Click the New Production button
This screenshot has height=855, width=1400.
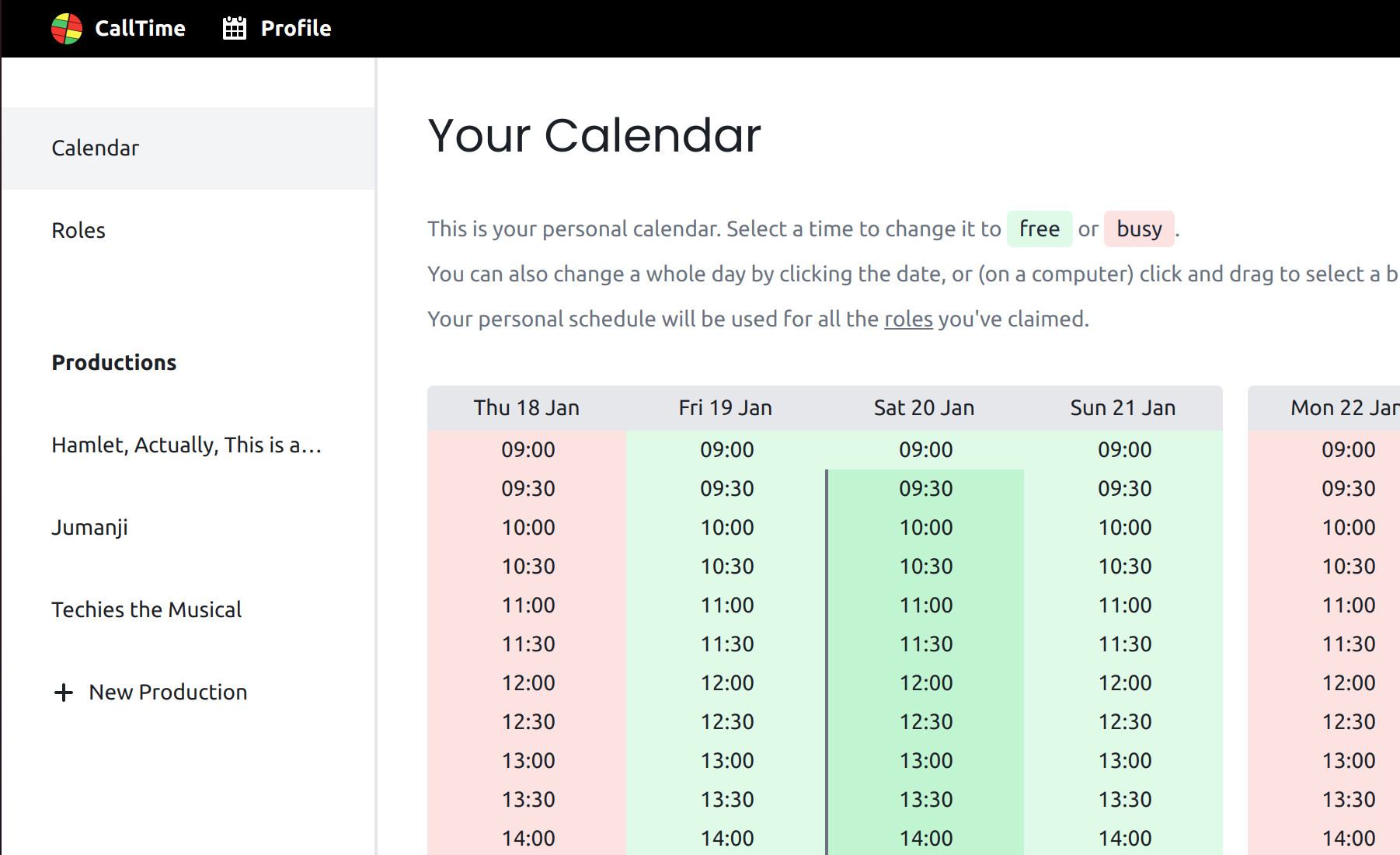pos(168,693)
